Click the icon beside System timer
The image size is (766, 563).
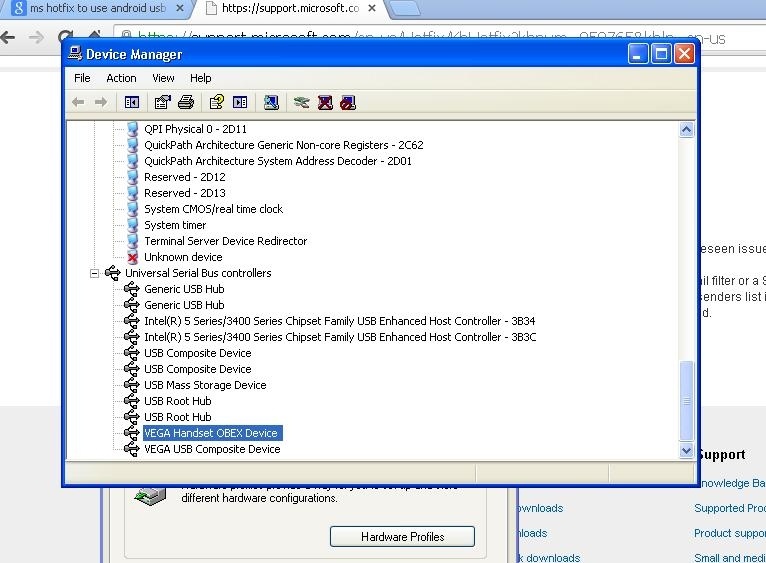(x=132, y=225)
